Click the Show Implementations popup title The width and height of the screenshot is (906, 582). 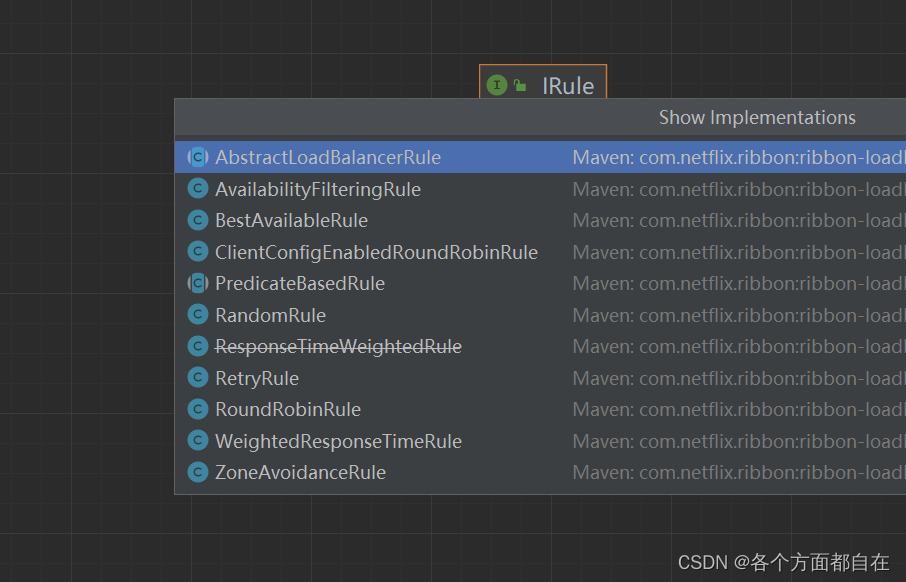757,118
